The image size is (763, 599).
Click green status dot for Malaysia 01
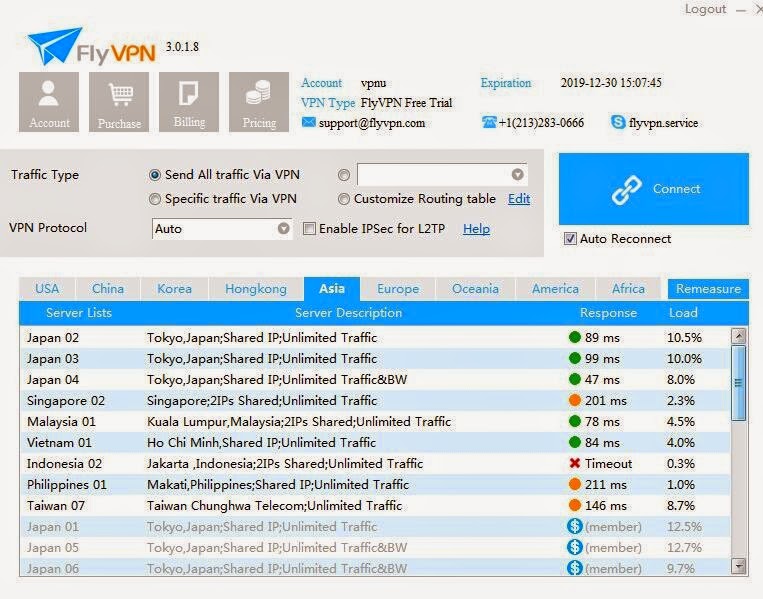click(x=575, y=421)
